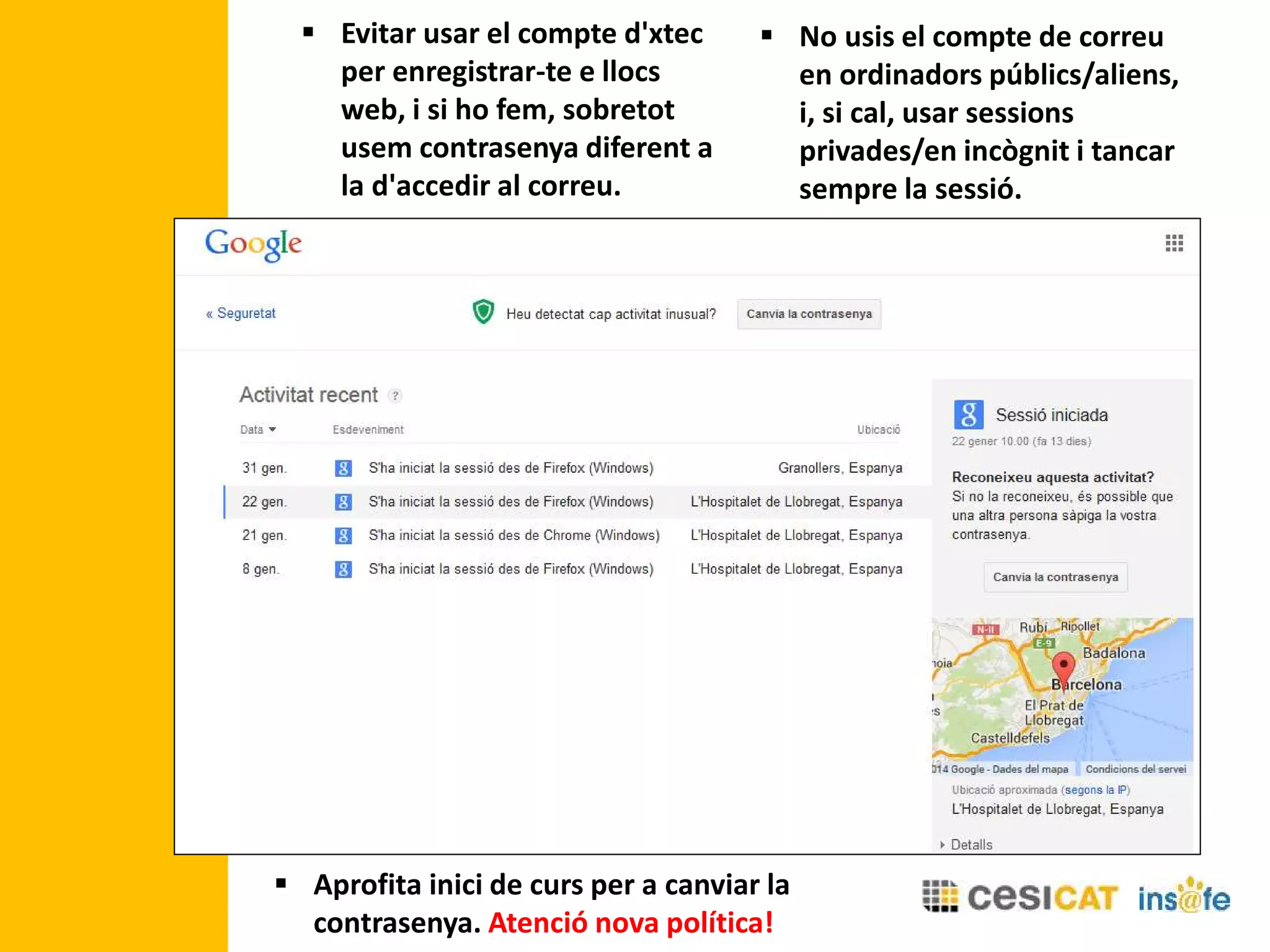
Task: Click the CESICAT logo
Action: [1020, 897]
